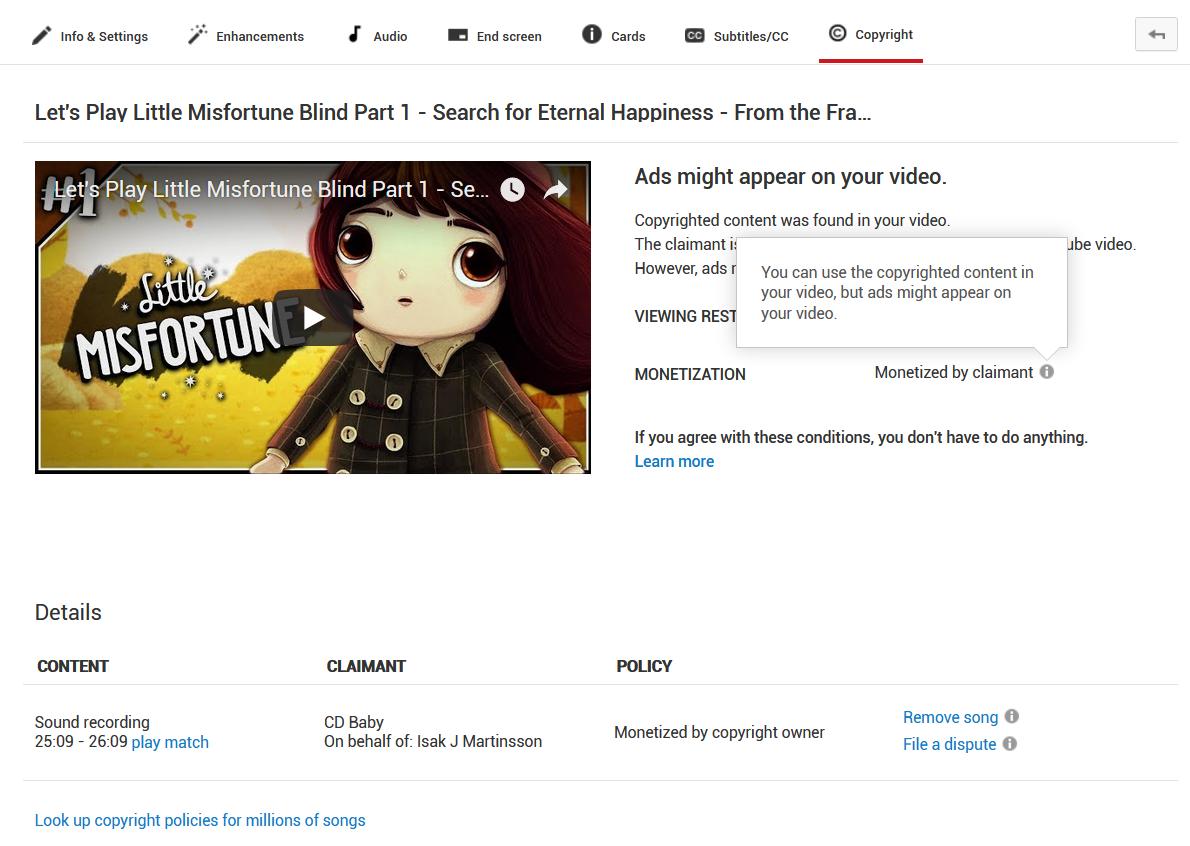Click info icon next to File a dispute
The height and width of the screenshot is (846, 1190).
pos(1009,744)
